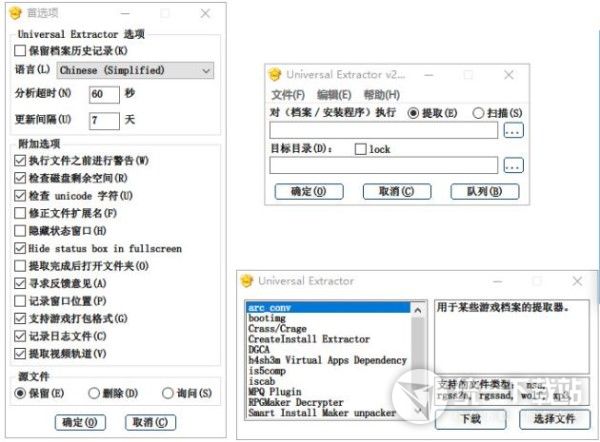This screenshot has height=442, width=600.
Task: Close the plugin list Universal Extractor window
Action: [x=577, y=281]
